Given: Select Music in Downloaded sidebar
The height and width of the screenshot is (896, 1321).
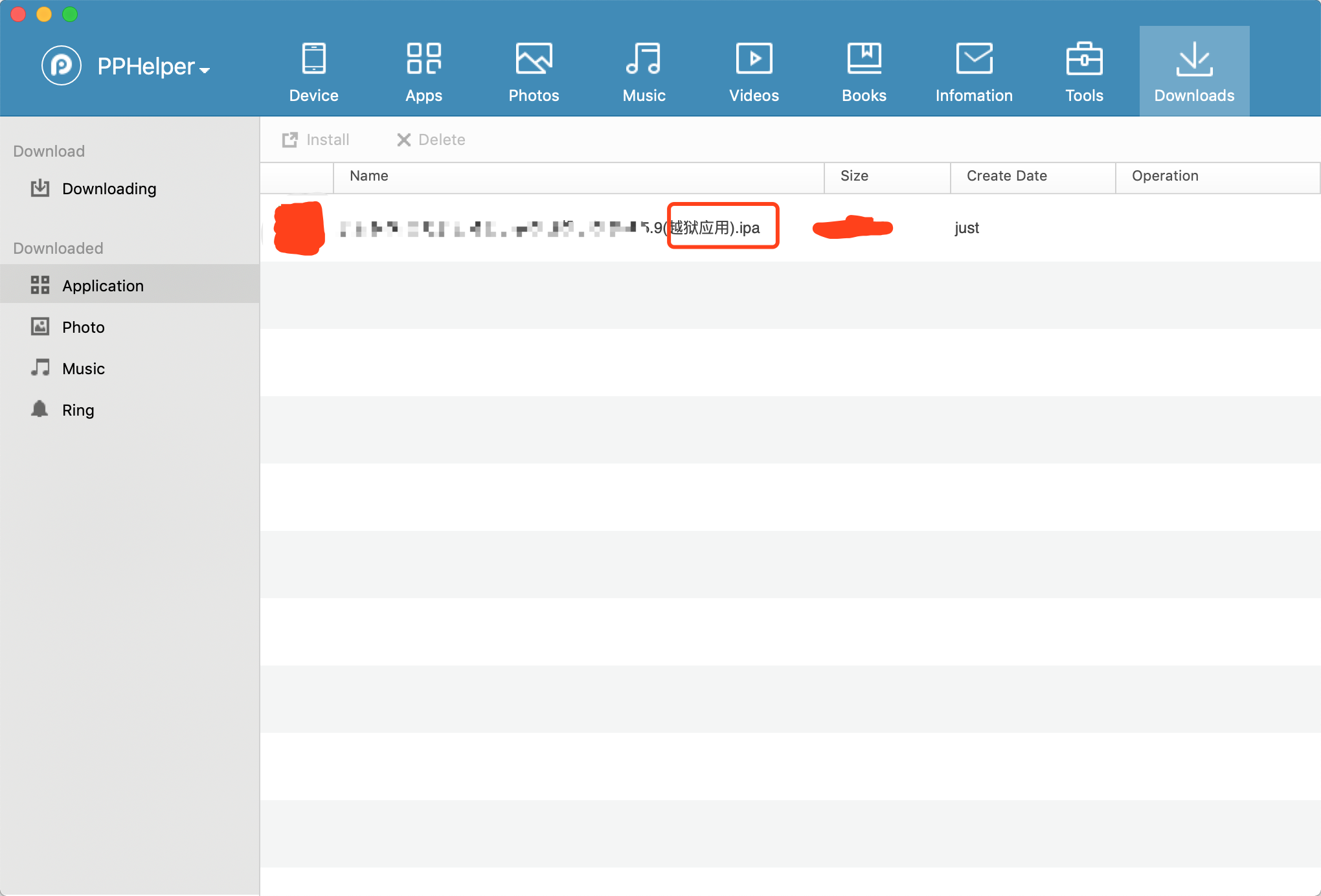Looking at the screenshot, I should click(83, 369).
